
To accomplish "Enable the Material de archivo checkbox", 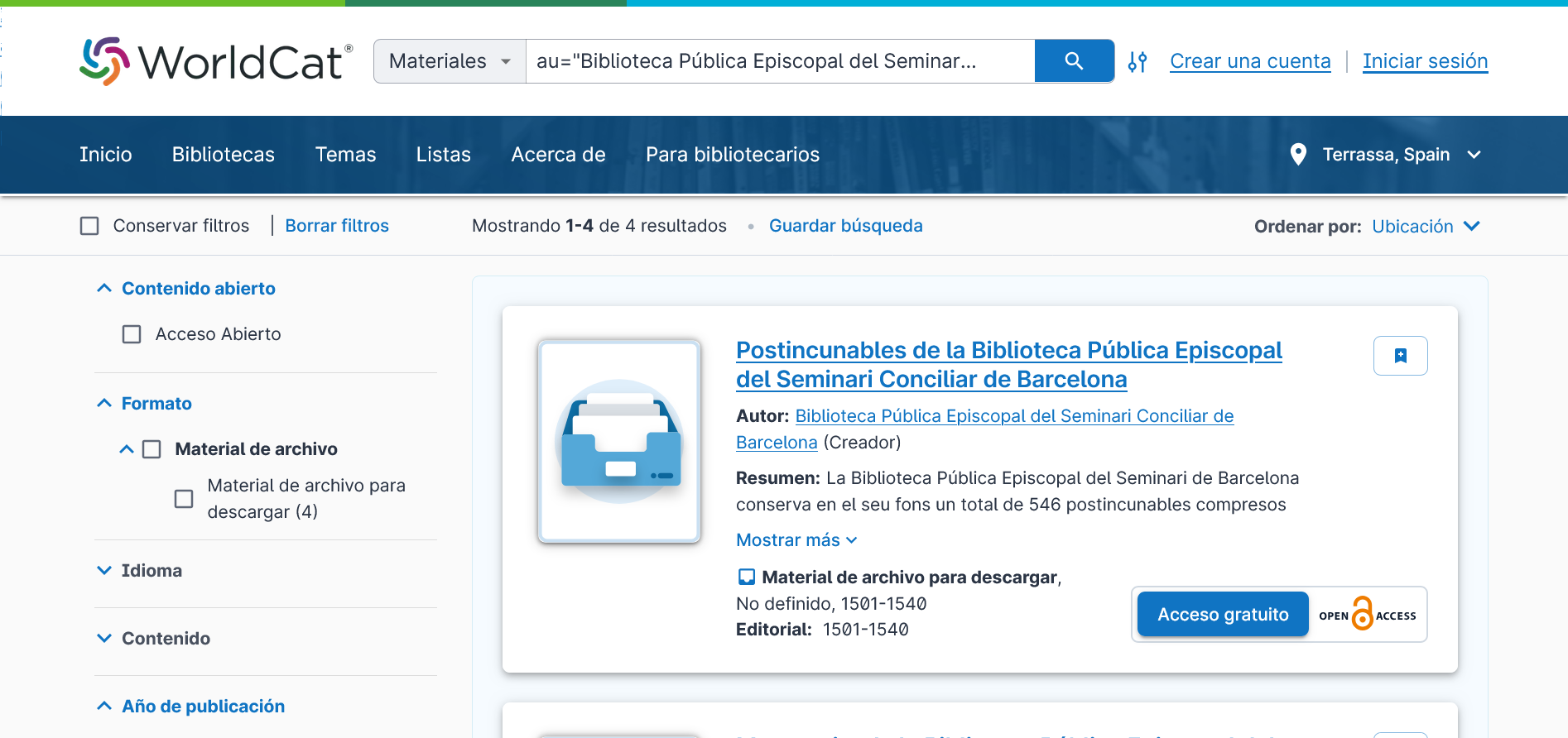I will 152,449.
